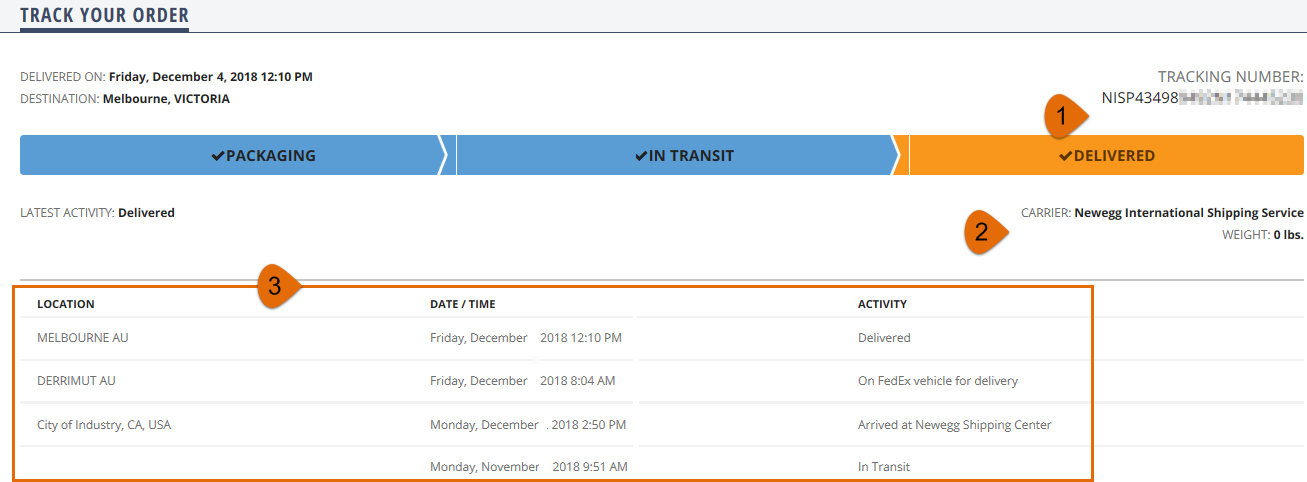Viewport: 1307px width, 482px height.
Task: Click the City of Industry, CA, USA location
Action: tap(104, 425)
